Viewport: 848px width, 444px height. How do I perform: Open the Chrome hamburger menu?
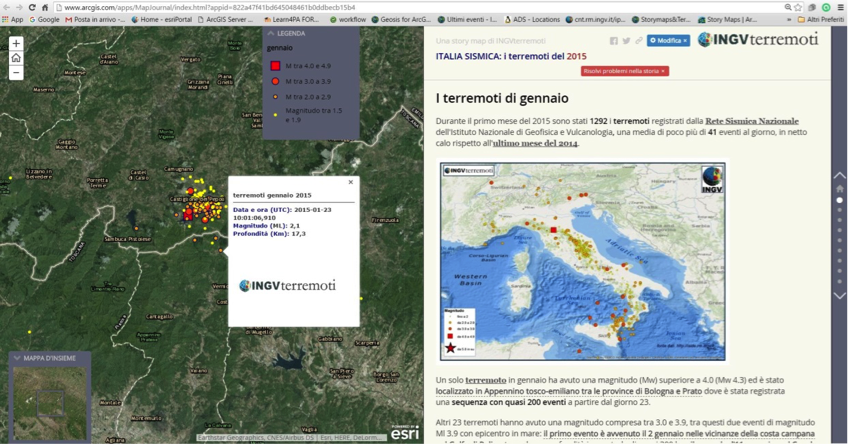pos(840,8)
